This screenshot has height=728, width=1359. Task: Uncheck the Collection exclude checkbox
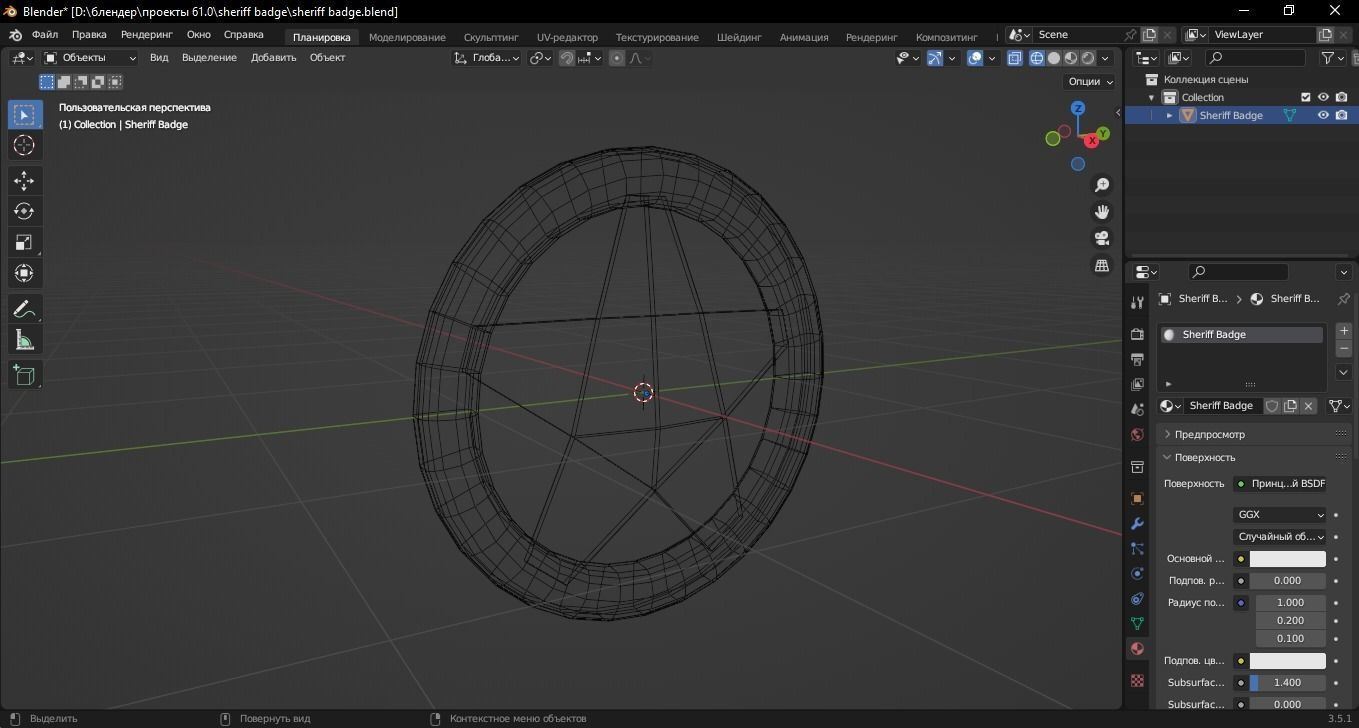click(1305, 97)
